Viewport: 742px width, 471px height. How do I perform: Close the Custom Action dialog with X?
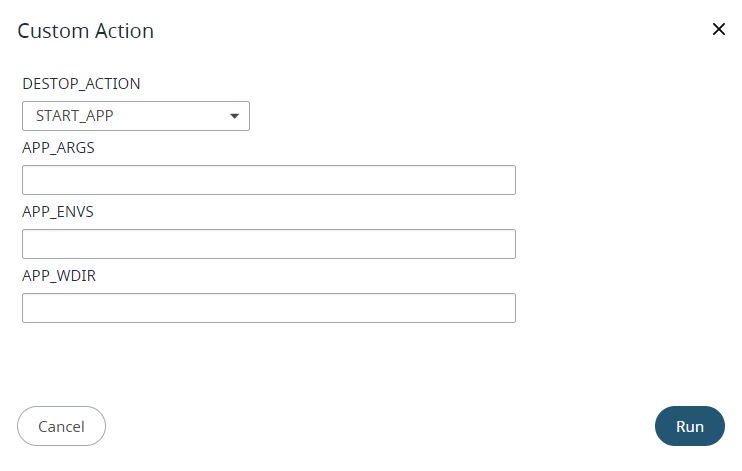(x=718, y=29)
